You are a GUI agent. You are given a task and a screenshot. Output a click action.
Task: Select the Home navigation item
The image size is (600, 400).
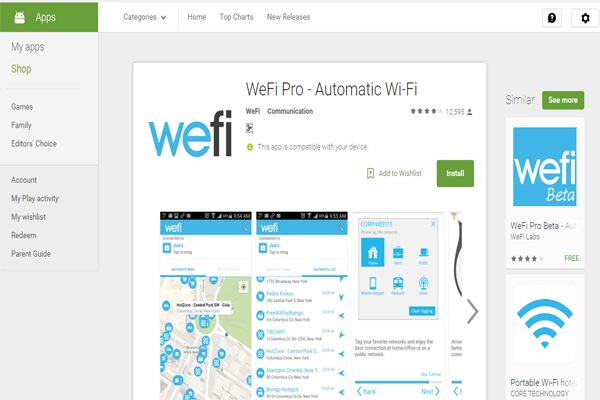197,17
